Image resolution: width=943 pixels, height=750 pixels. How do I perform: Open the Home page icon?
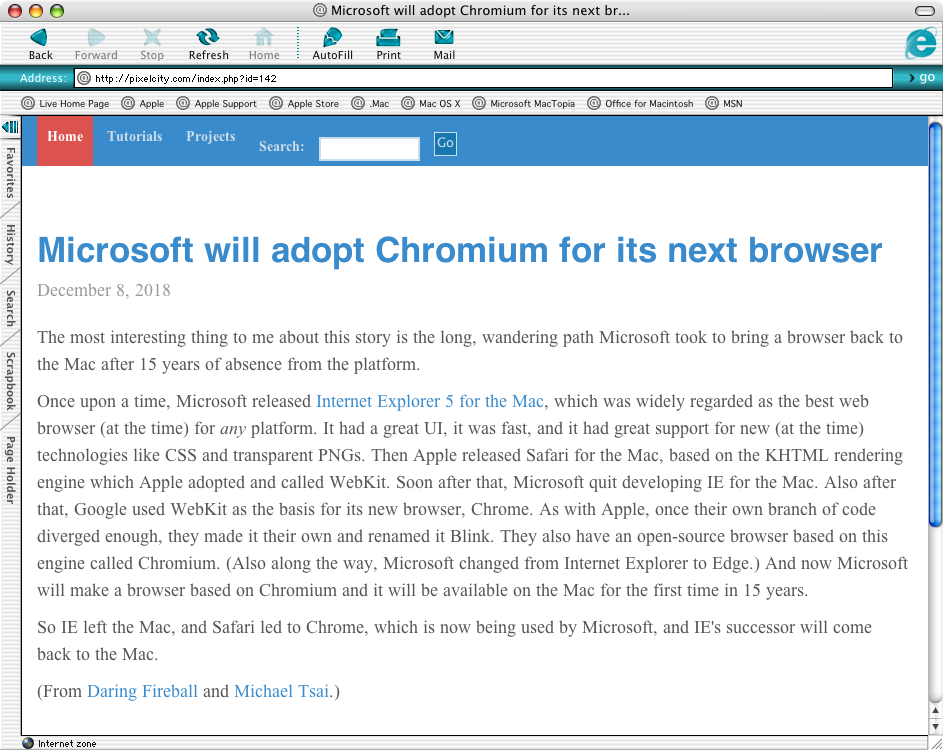click(x=263, y=37)
